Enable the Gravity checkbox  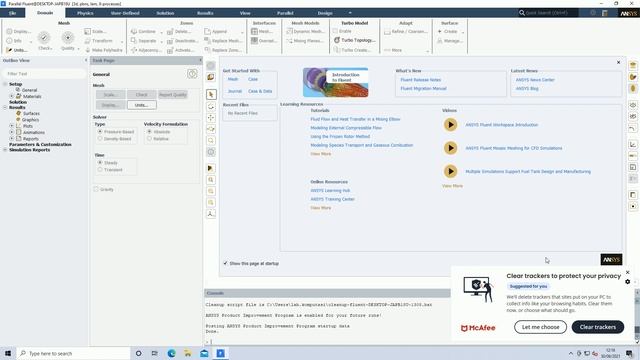[x=96, y=189]
